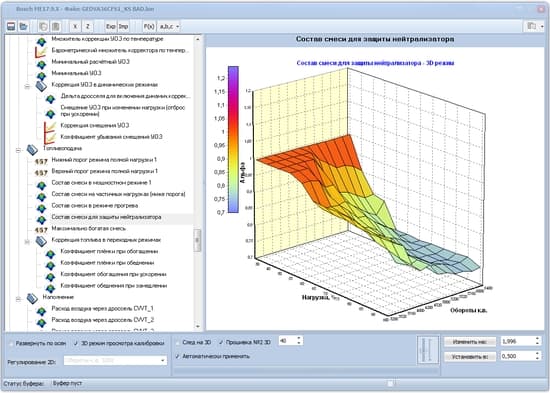Select Максимально богатая смесь tree item
This screenshot has width=550, height=393.
[88, 228]
